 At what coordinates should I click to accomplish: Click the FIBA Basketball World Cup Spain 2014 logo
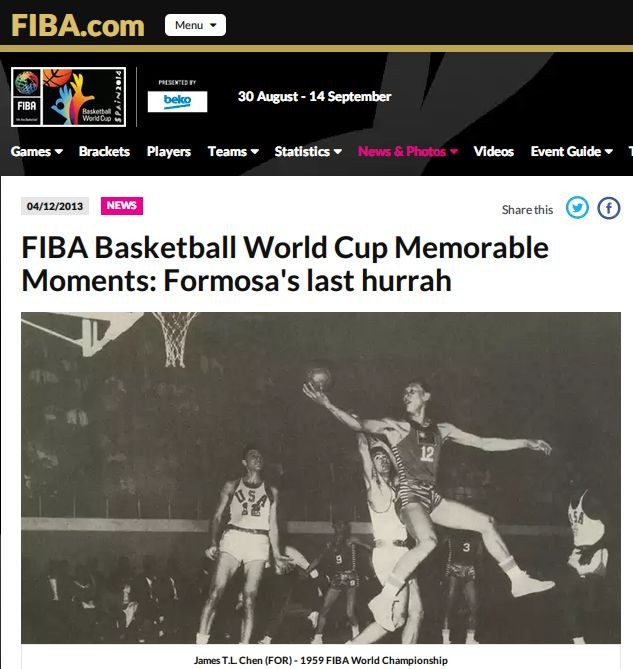point(68,97)
